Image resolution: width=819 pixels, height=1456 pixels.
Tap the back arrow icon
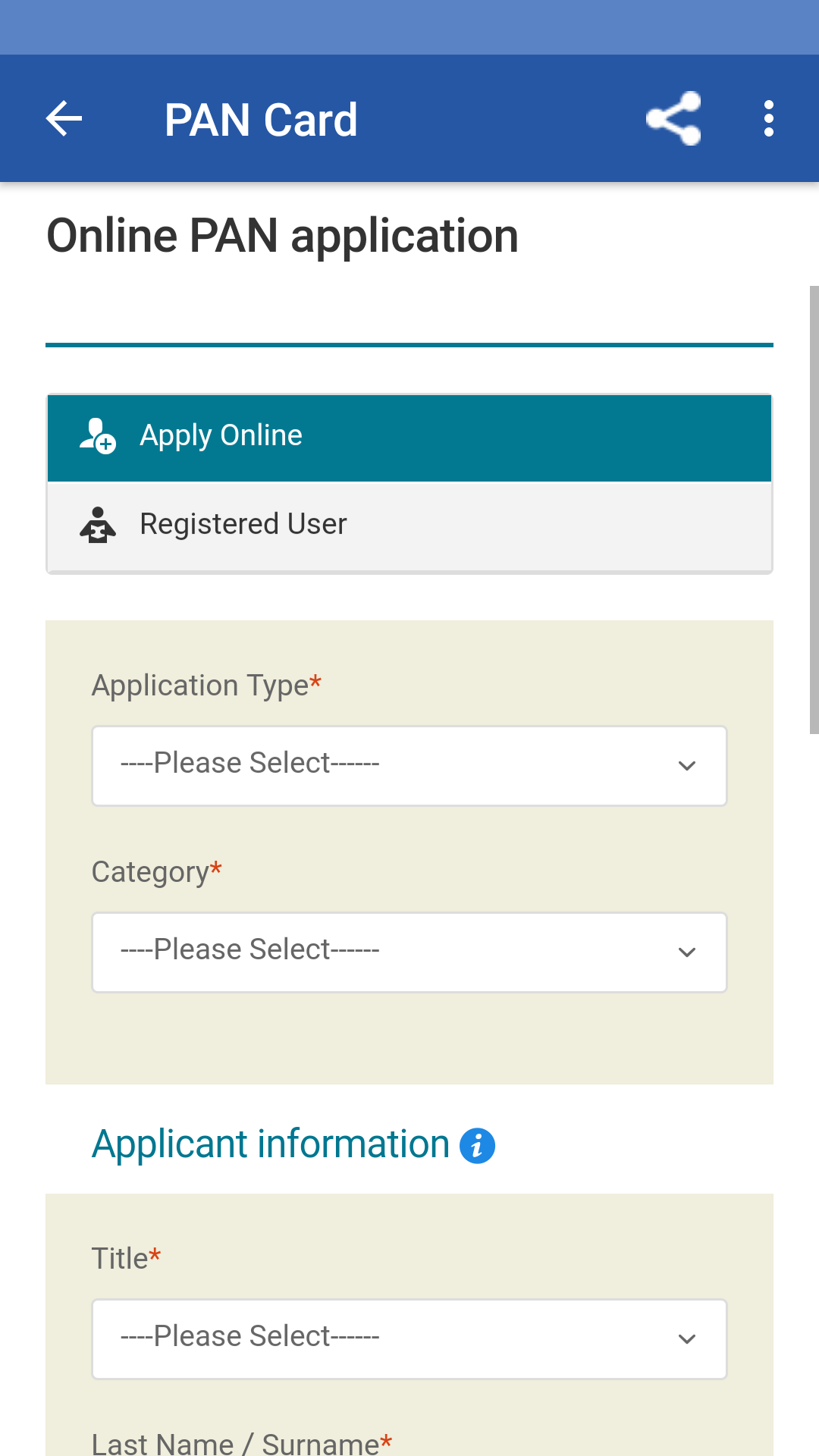tap(64, 119)
